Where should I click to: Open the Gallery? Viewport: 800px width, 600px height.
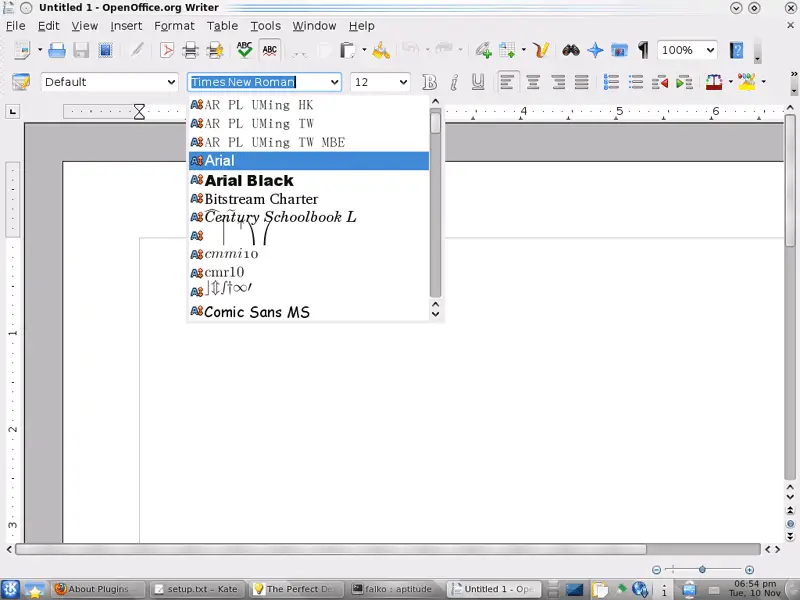619,50
